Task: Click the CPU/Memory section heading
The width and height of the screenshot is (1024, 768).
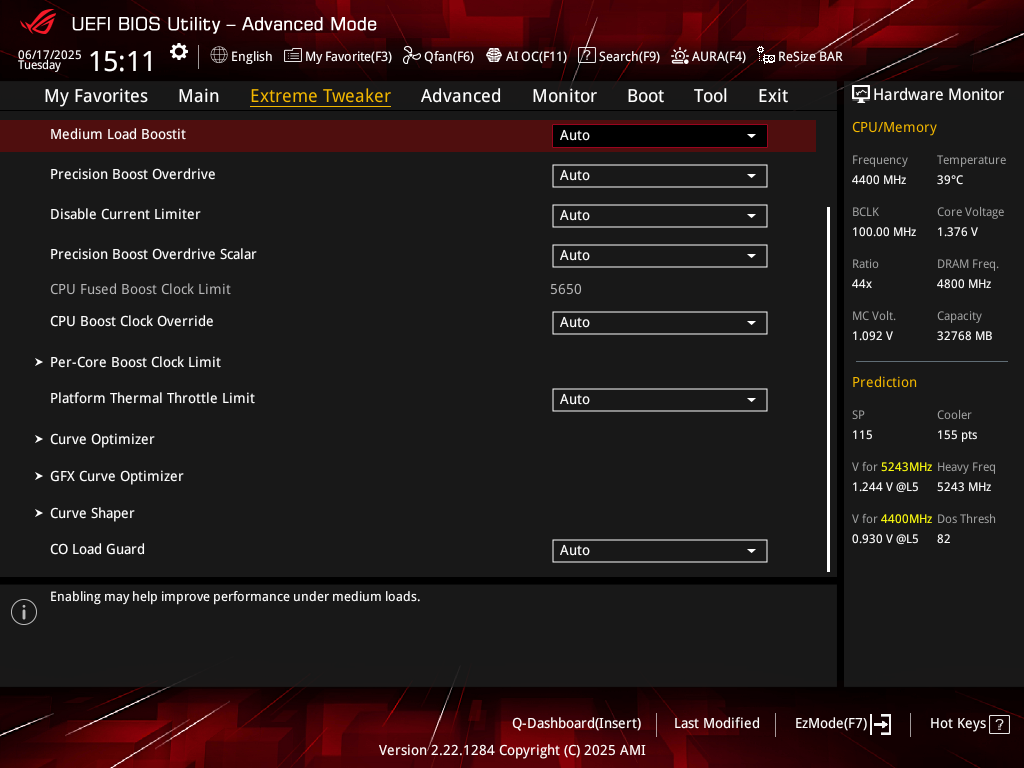Action: [894, 127]
